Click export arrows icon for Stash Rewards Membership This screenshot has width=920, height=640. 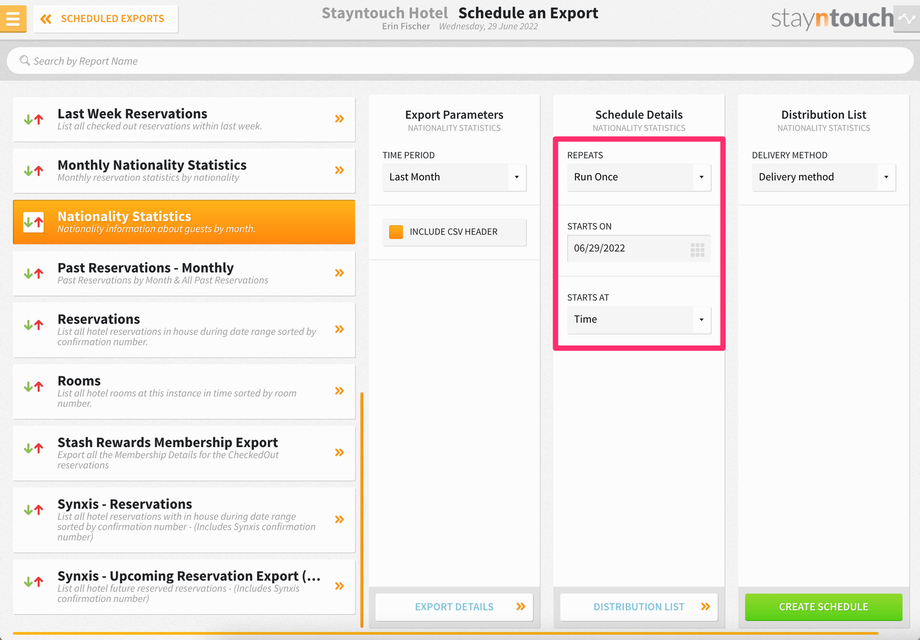33,448
